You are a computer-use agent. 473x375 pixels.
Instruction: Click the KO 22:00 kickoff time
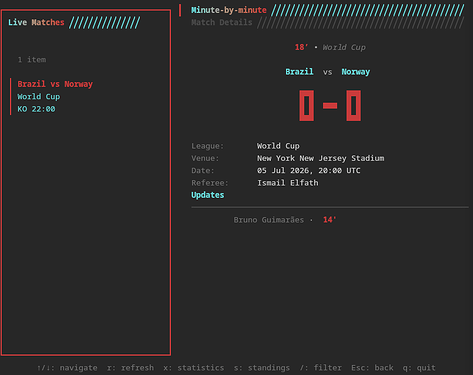(36, 109)
